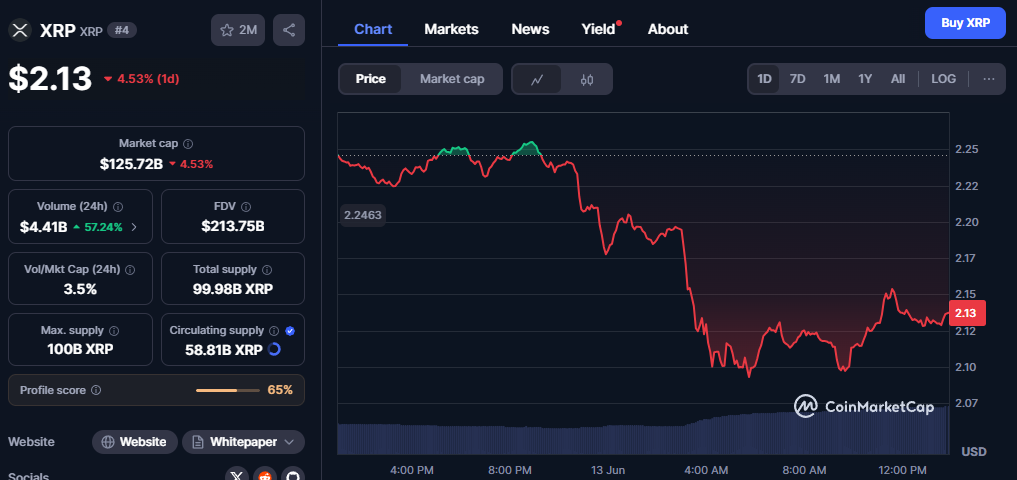Switch to the News tab
This screenshot has height=480, width=1017.
531,29
